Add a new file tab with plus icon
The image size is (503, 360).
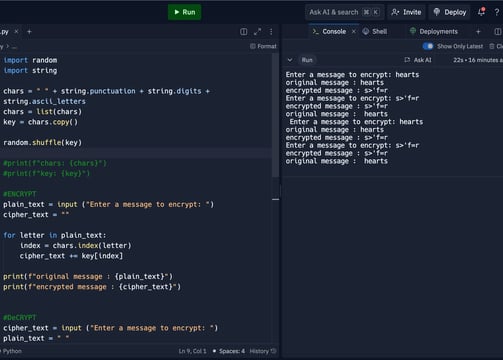click(29, 32)
